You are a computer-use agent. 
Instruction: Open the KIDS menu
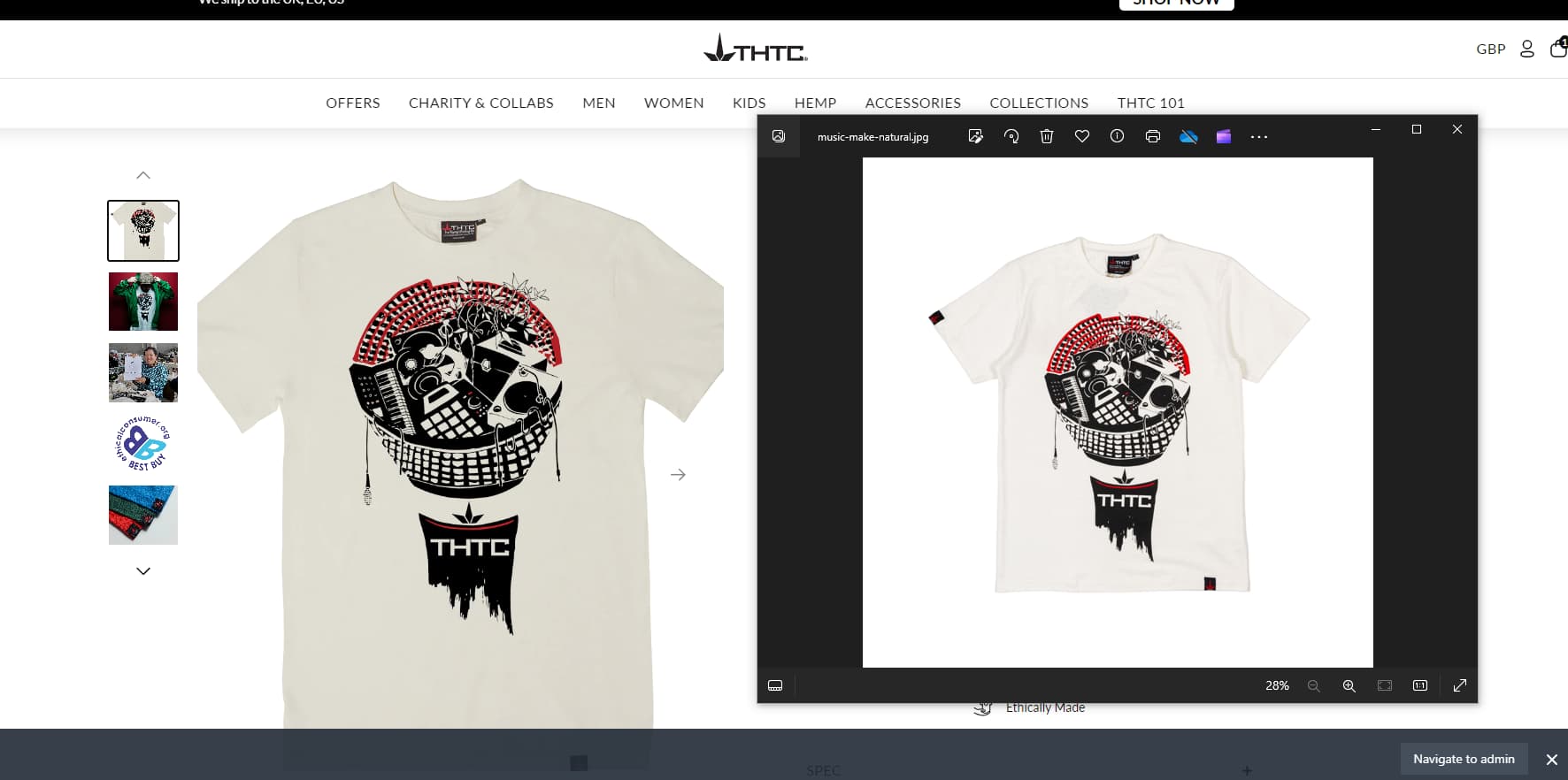[x=749, y=103]
